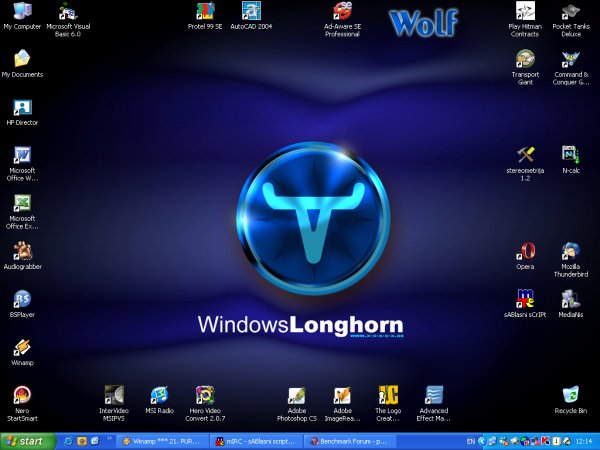Open Ad-Aware SE Professional shortcut

click(x=342, y=19)
